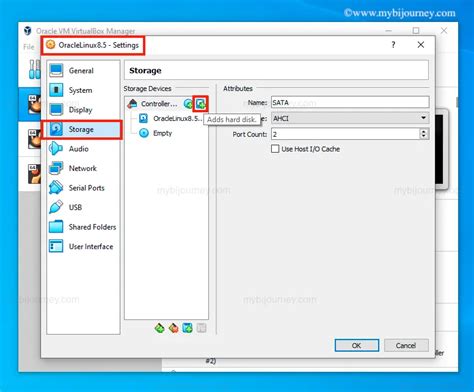Click the Adds optical drive icon on controller

point(188,104)
